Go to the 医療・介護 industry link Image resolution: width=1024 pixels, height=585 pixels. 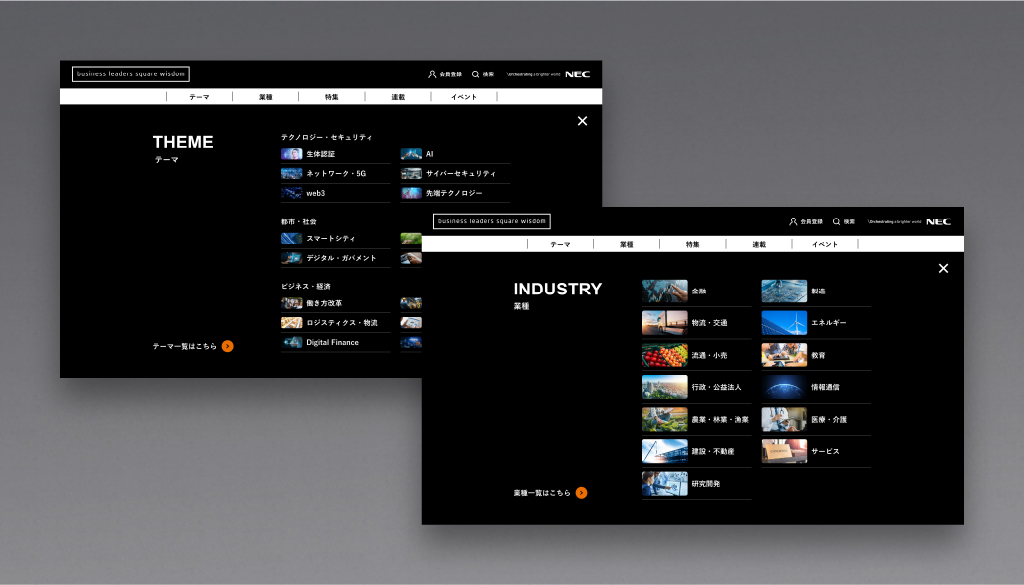(828, 419)
